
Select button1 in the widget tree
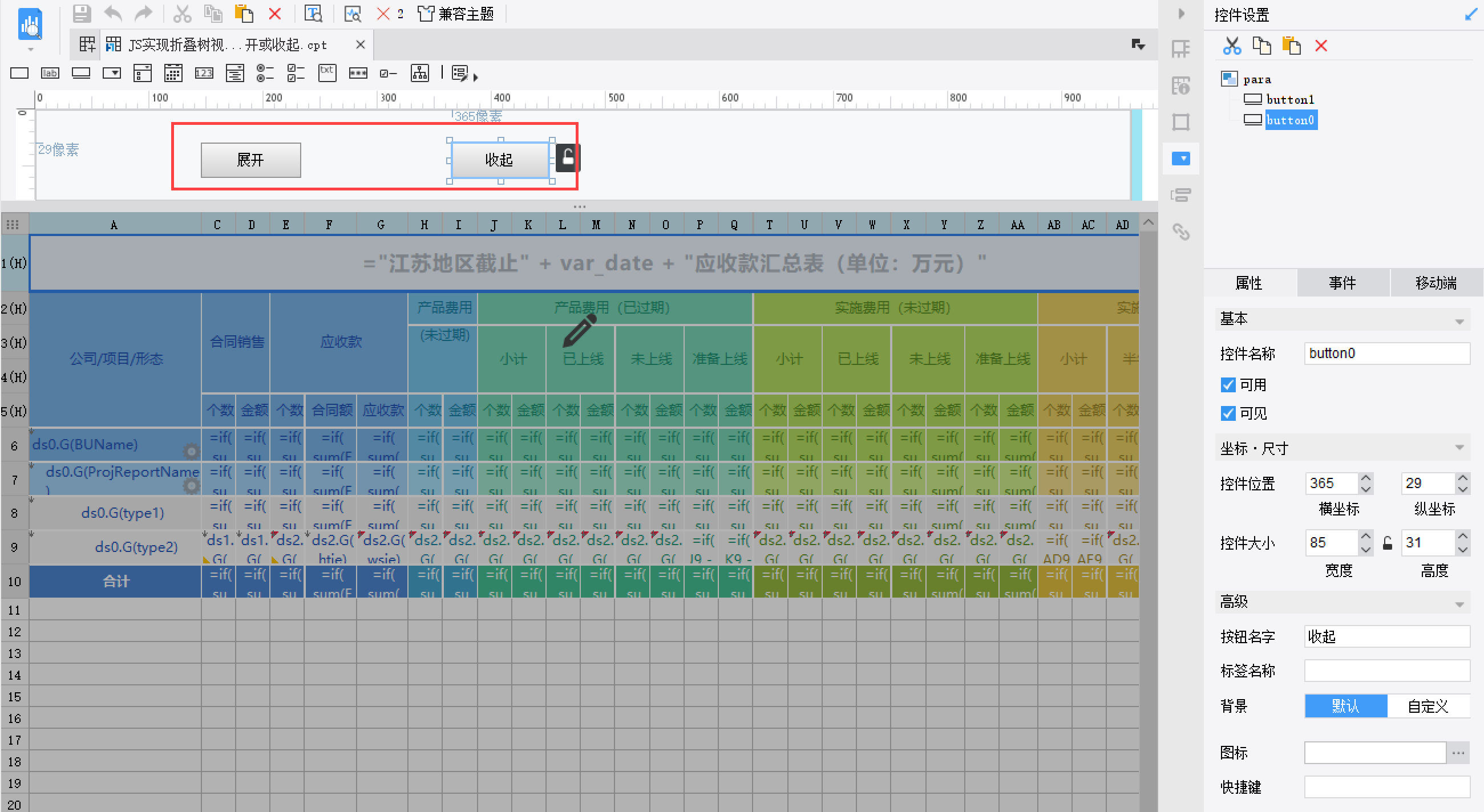[x=1289, y=99]
